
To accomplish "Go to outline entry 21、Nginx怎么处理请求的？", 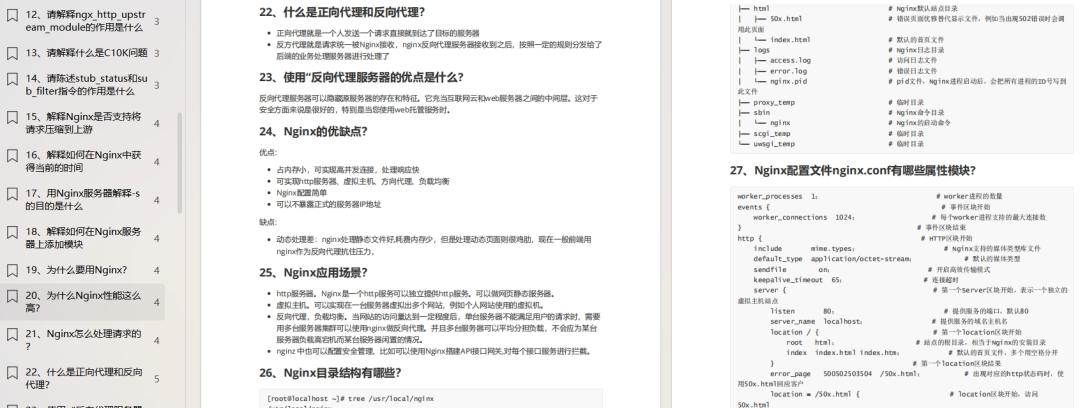I will (x=83, y=340).
